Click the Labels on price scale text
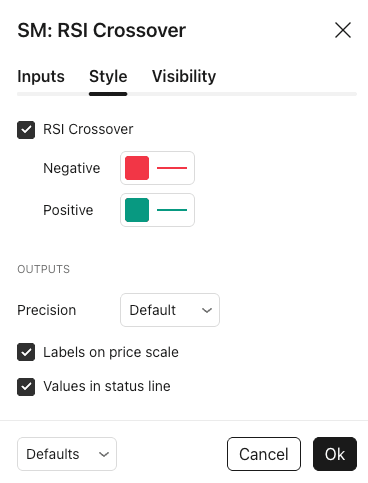 [x=111, y=352]
